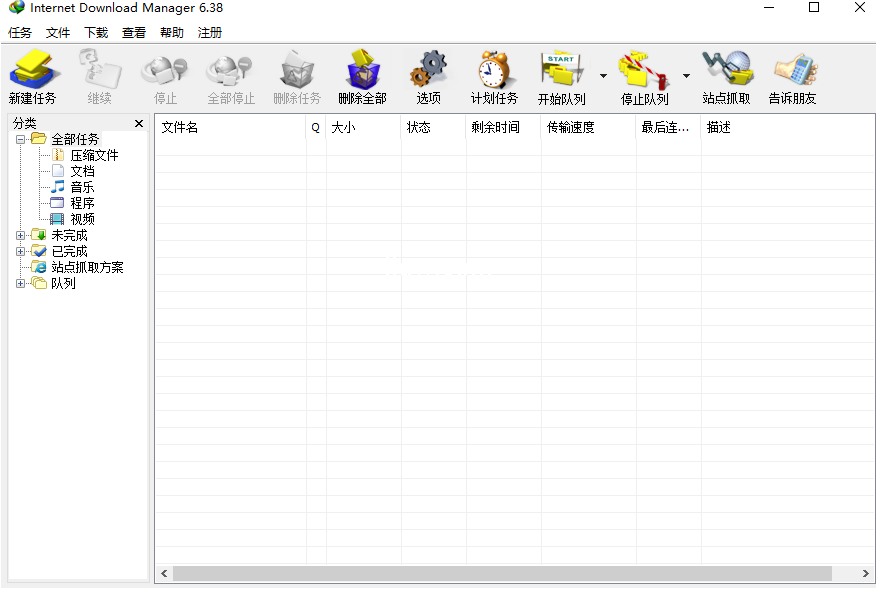Open the 任务 menu
The image size is (876, 589).
tap(20, 32)
